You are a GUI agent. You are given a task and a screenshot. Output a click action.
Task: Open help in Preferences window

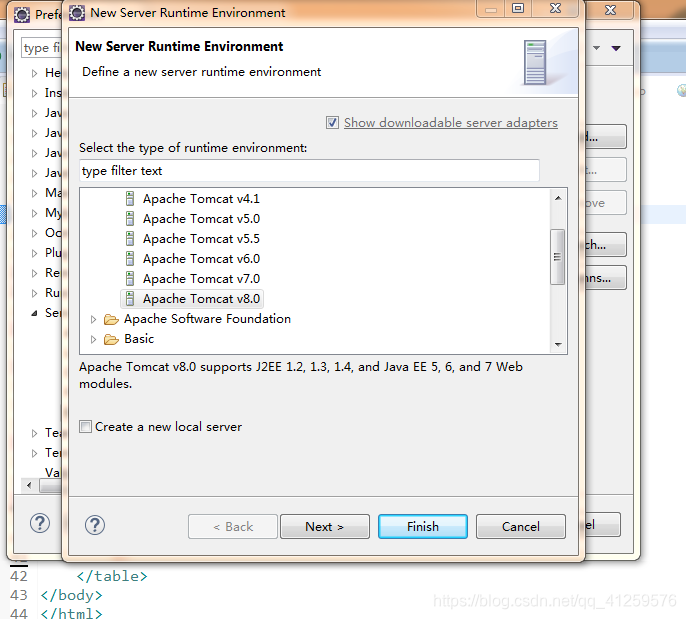point(40,523)
